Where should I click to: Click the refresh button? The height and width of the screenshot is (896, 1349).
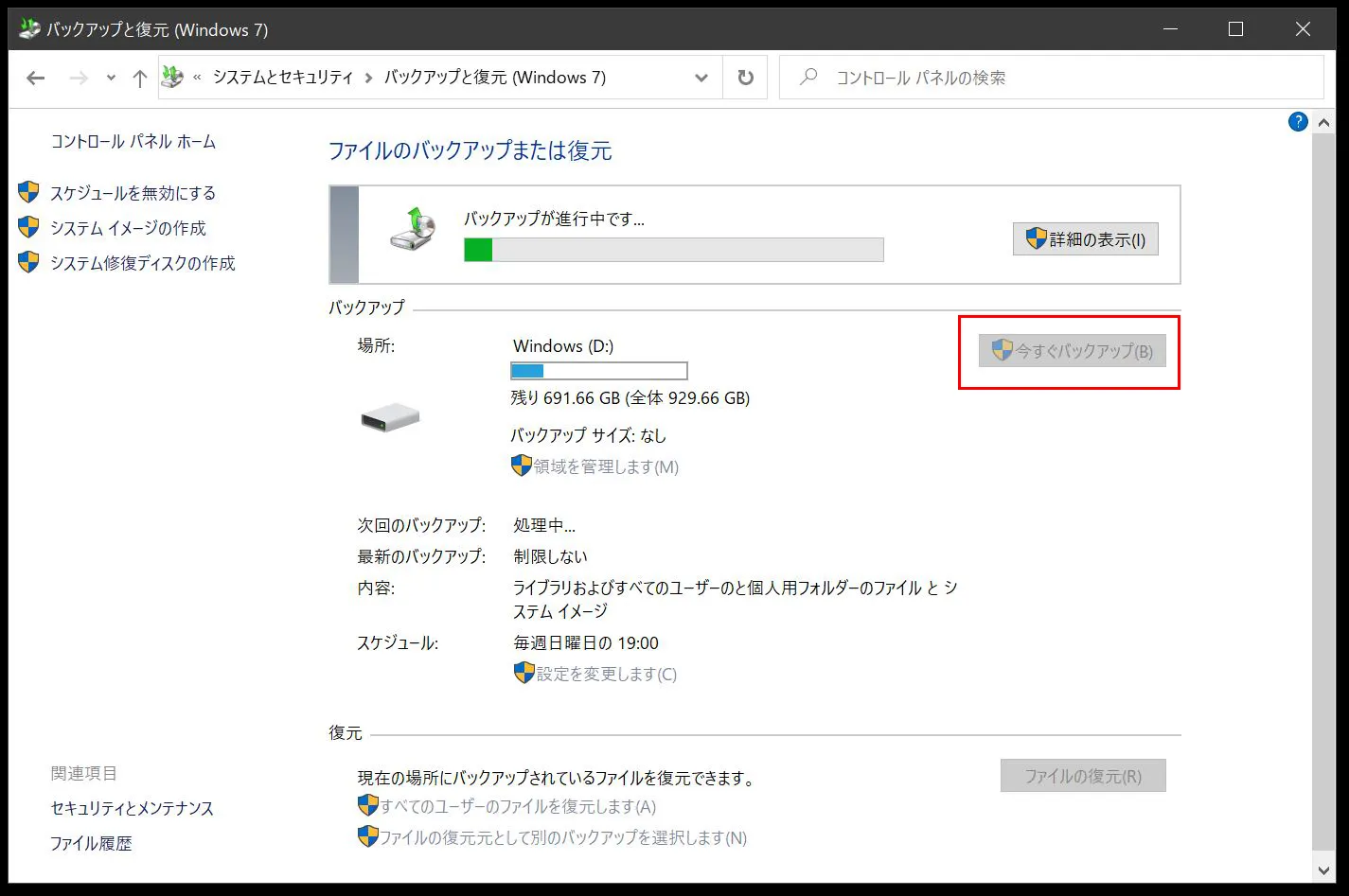(x=746, y=78)
